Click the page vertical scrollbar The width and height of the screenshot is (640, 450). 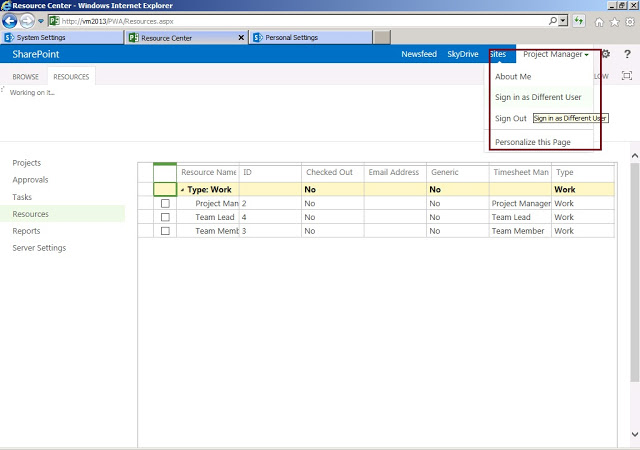click(x=634, y=300)
